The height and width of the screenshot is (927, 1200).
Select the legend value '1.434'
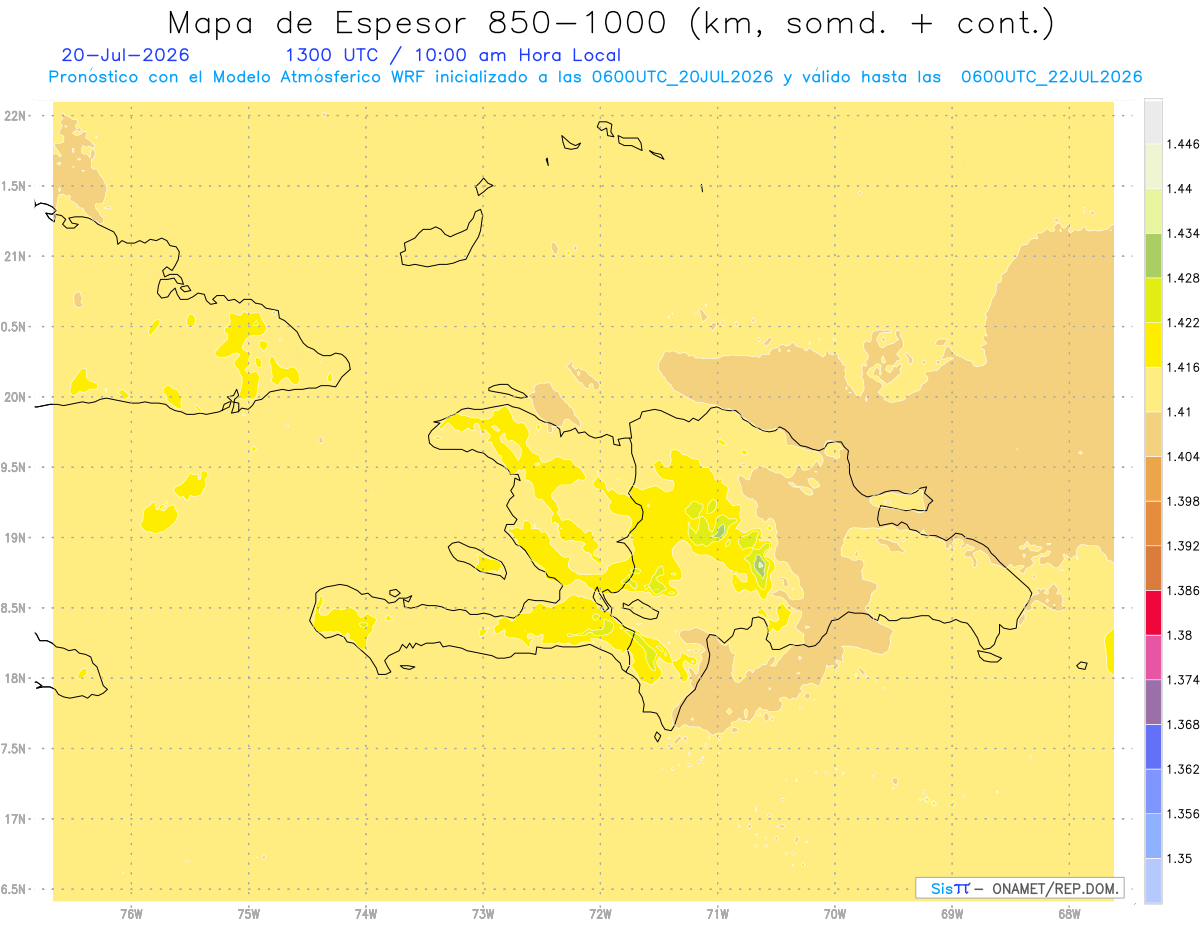pos(1182,234)
